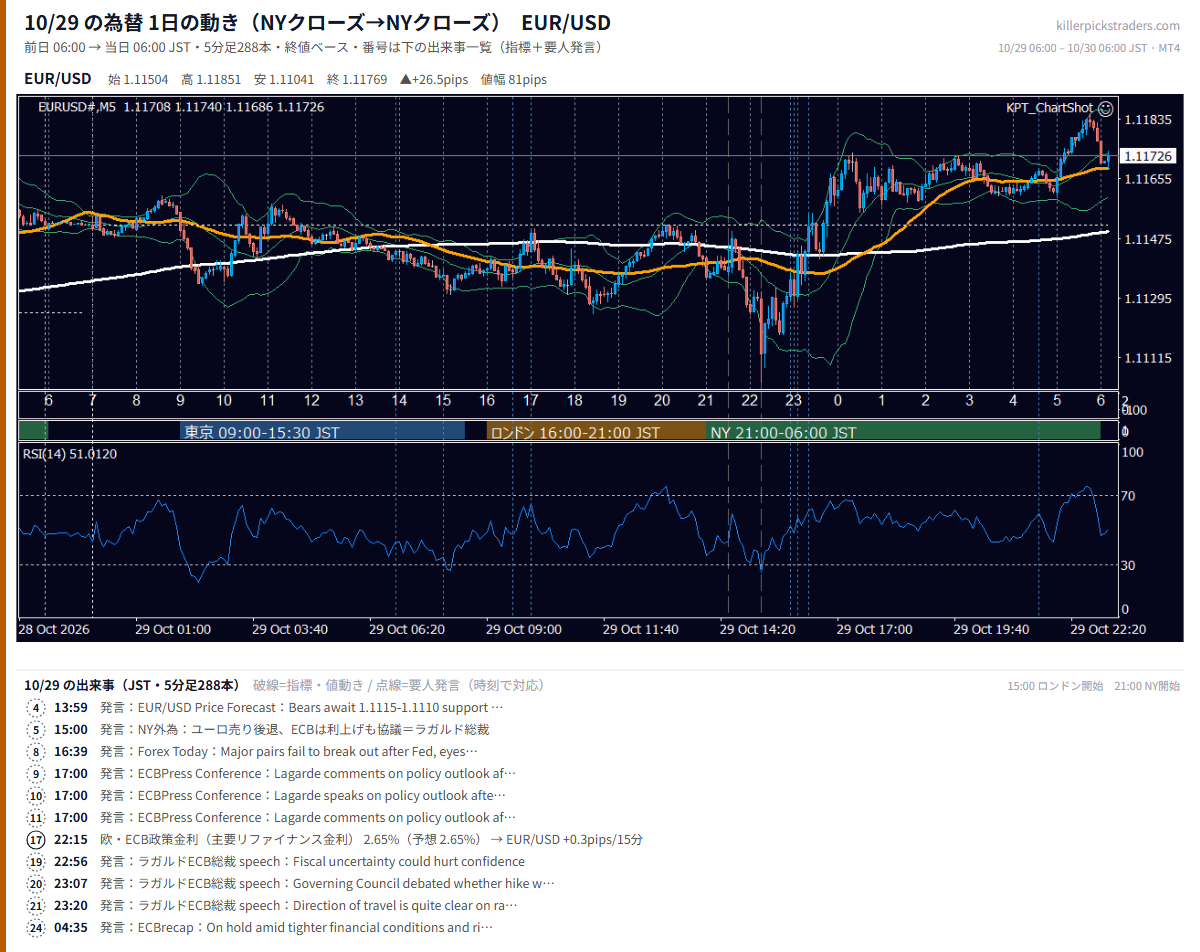Click event marker number 9 circle
The height and width of the screenshot is (952, 1200).
point(37,773)
